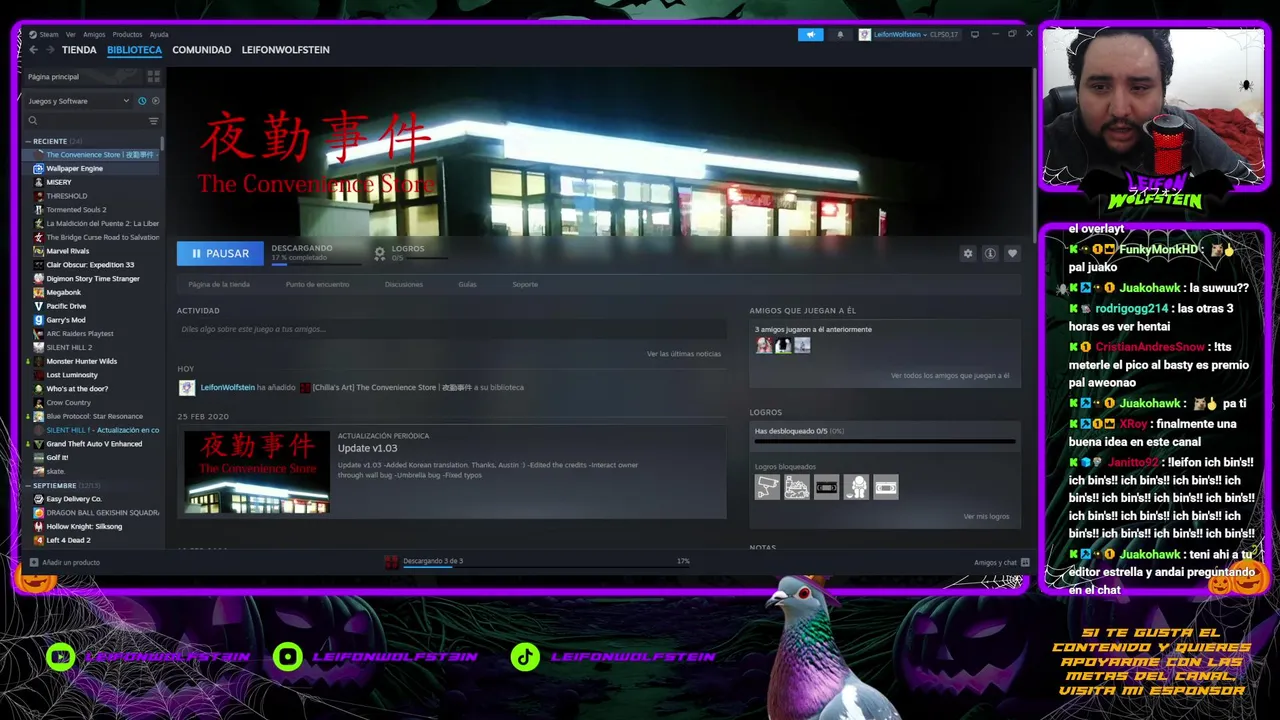Open the Steam menu
This screenshot has width=1280, height=720.
click(x=45, y=34)
